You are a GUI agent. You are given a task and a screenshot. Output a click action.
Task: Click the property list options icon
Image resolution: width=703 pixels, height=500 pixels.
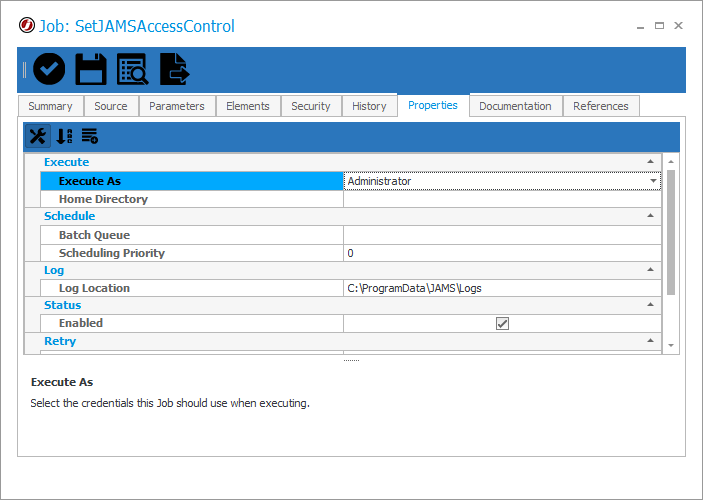(90, 136)
